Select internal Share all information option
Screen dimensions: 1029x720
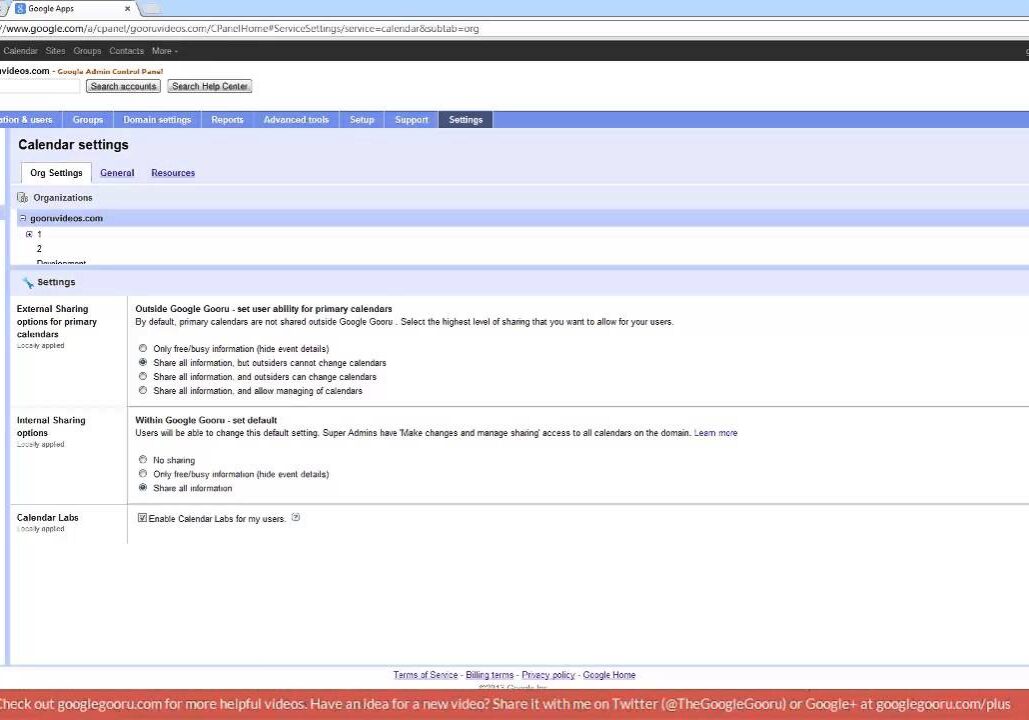coord(143,488)
